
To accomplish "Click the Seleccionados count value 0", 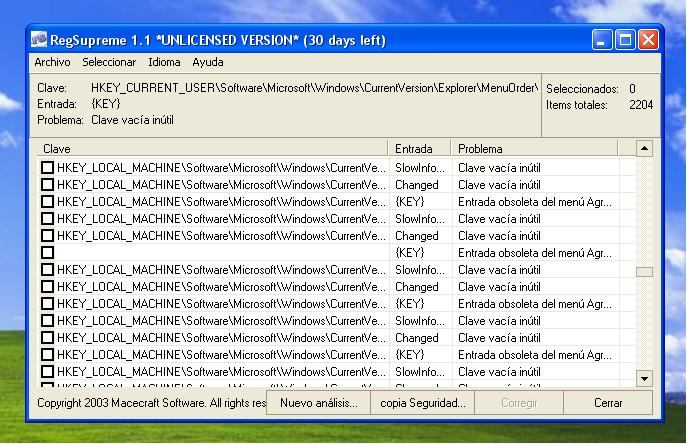I will click(x=632, y=89).
